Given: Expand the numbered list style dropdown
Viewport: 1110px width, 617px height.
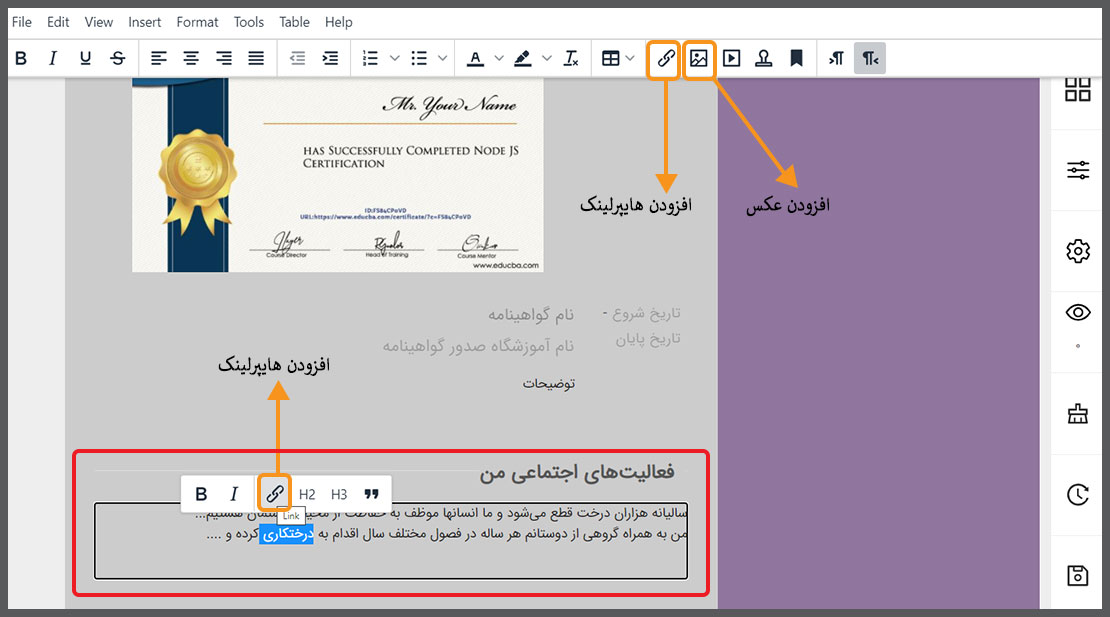Looking at the screenshot, I should (394, 59).
